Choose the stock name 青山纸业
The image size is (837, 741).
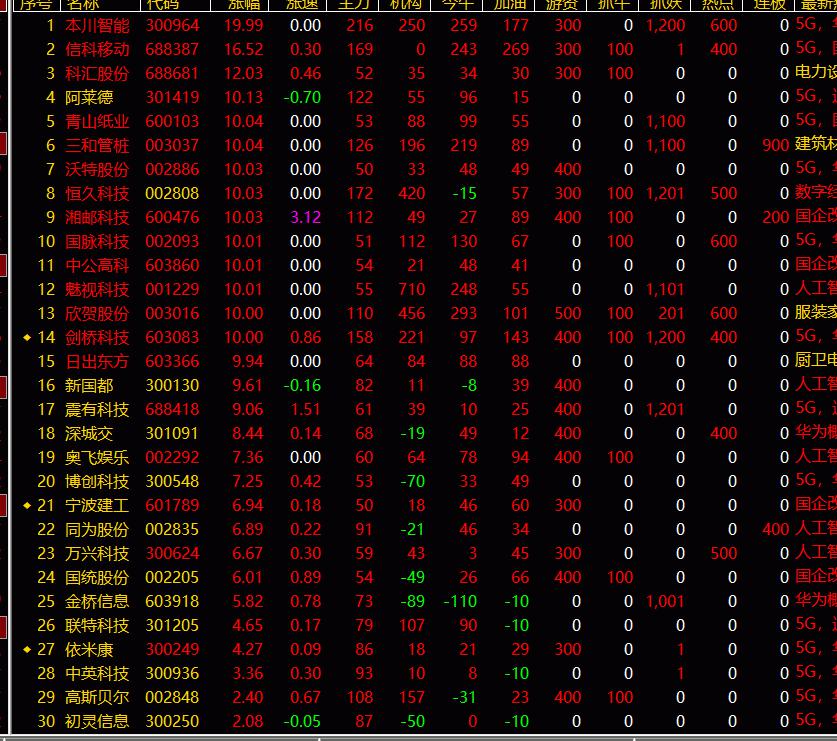pyautogui.click(x=97, y=122)
